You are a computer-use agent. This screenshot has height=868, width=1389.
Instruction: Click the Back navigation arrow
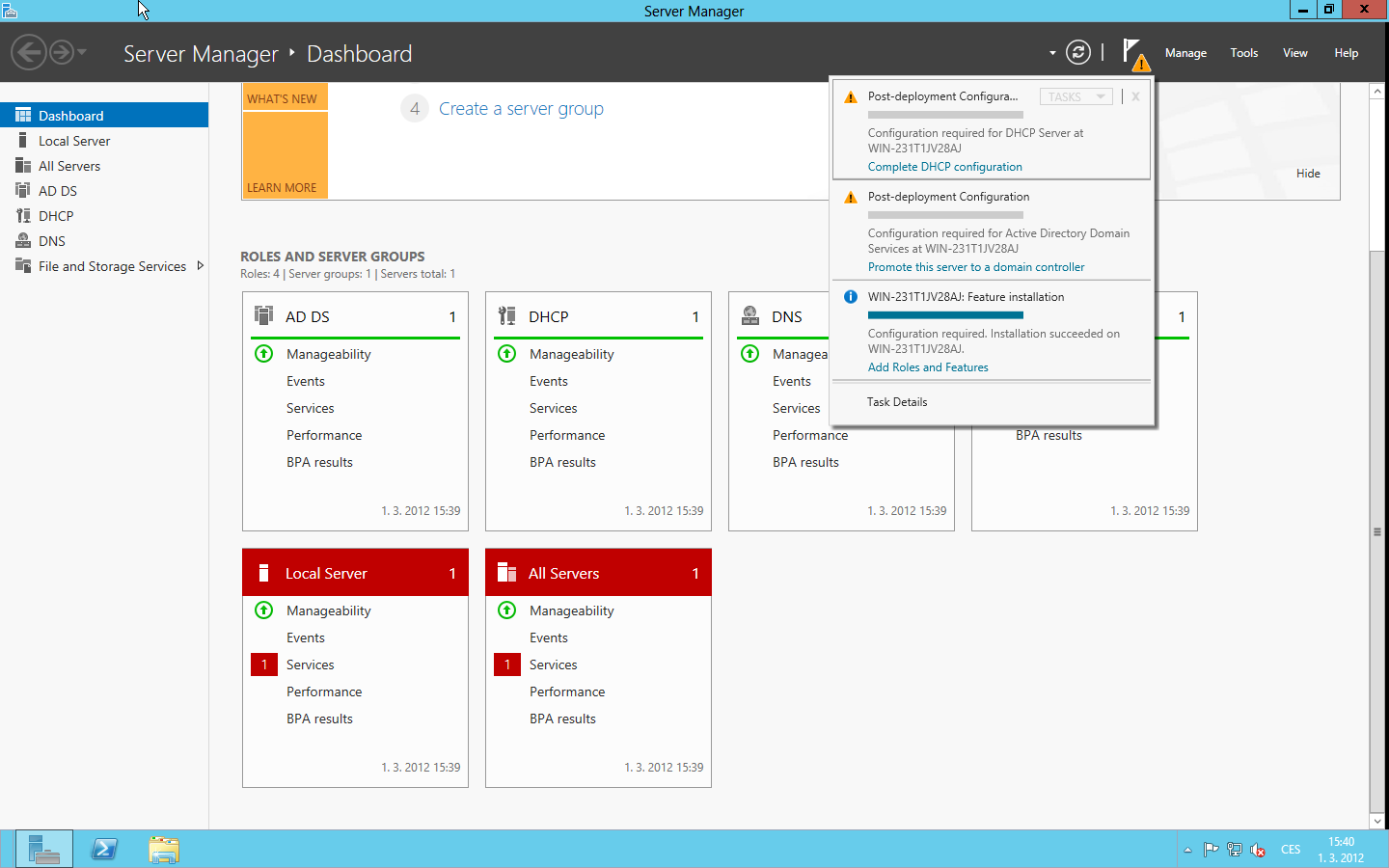click(29, 52)
